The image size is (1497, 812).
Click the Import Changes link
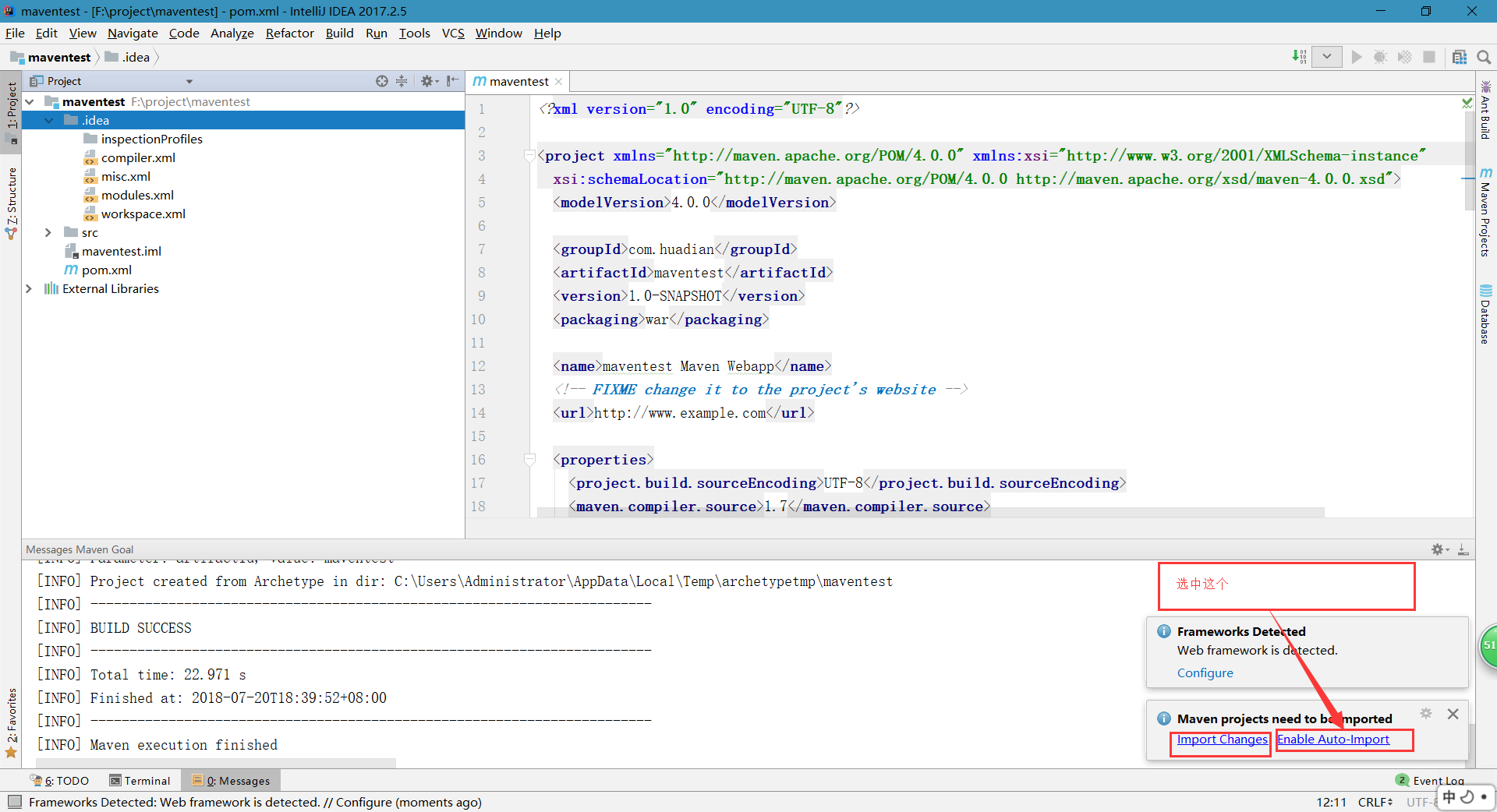pos(1222,740)
